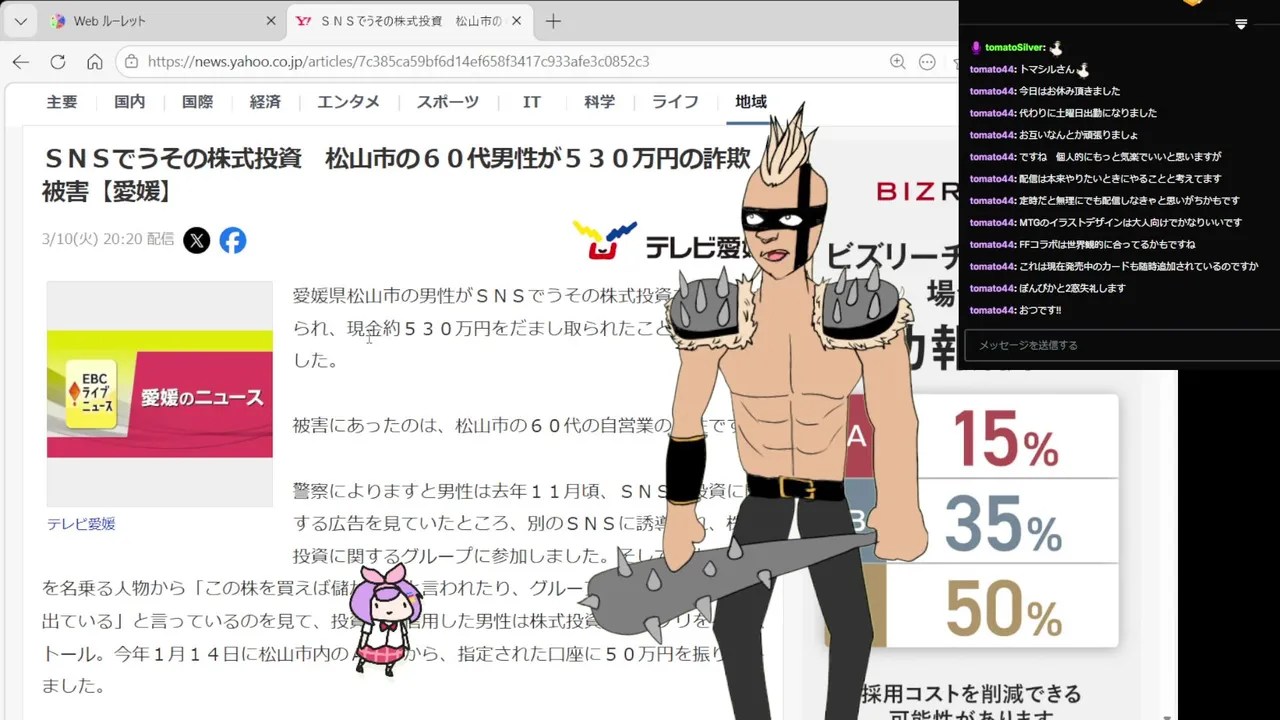This screenshot has width=1280, height=720.
Task: Open the 愛媛のニュース thumbnail image
Action: click(160, 394)
